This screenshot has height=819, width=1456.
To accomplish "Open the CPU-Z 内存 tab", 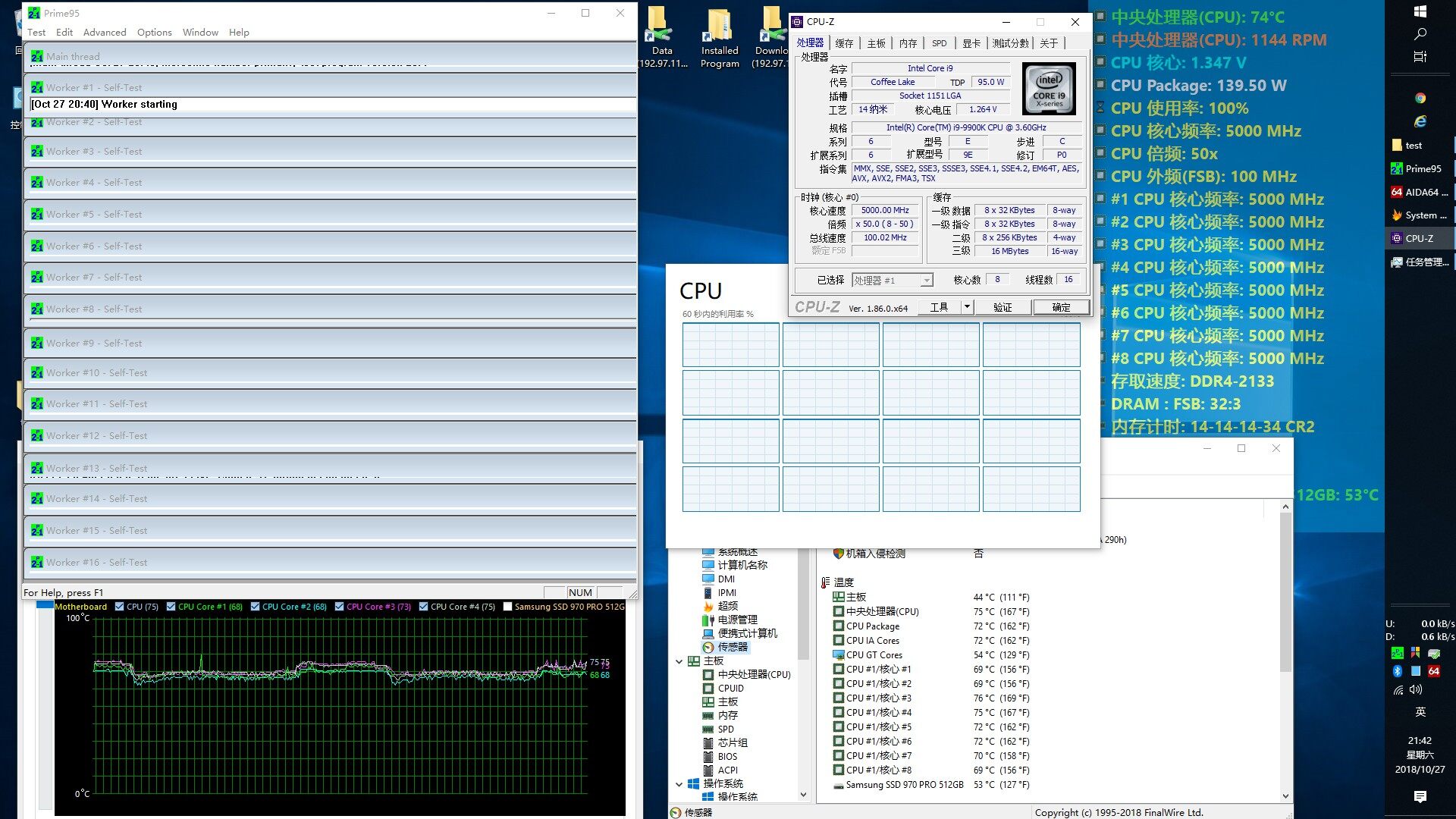I will click(908, 43).
